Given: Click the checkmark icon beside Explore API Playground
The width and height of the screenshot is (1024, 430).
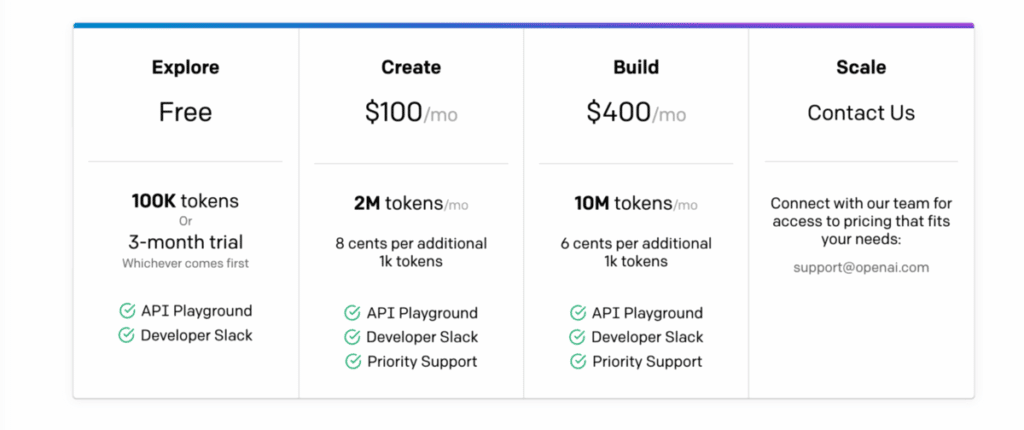Looking at the screenshot, I should (127, 311).
